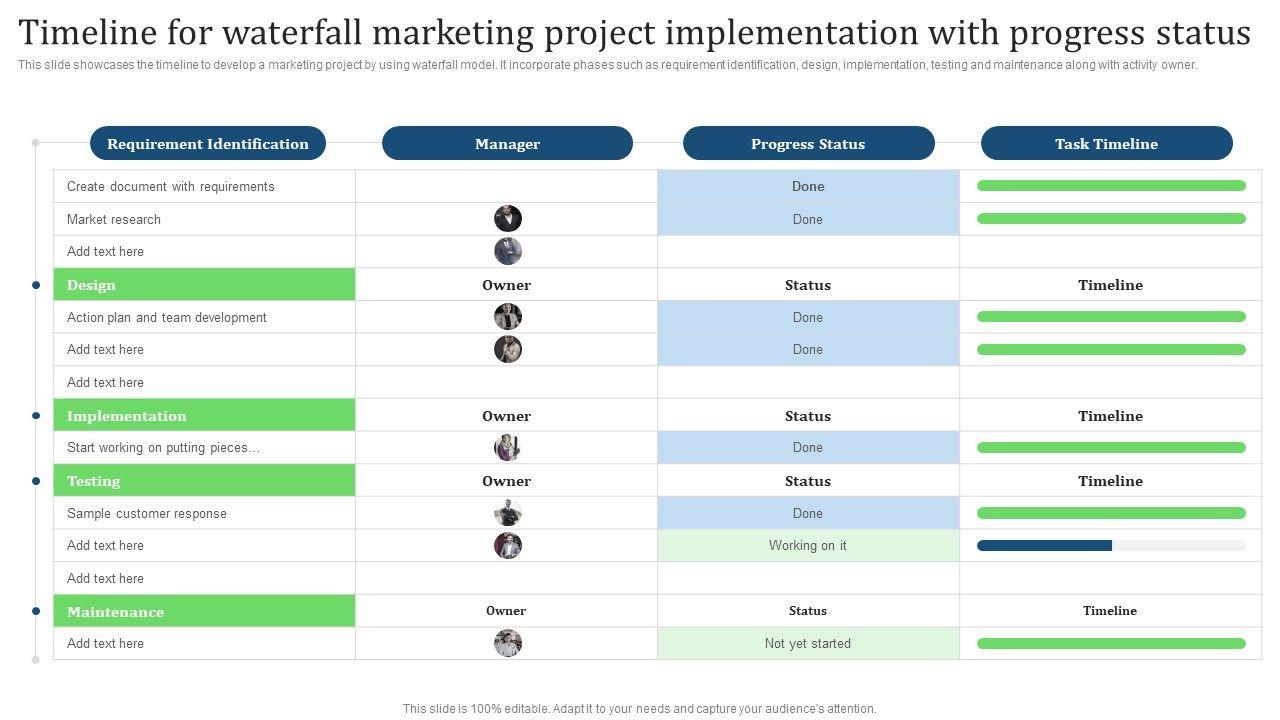1280x720 pixels.
Task: Select the Not yet started status cell
Action: [808, 643]
